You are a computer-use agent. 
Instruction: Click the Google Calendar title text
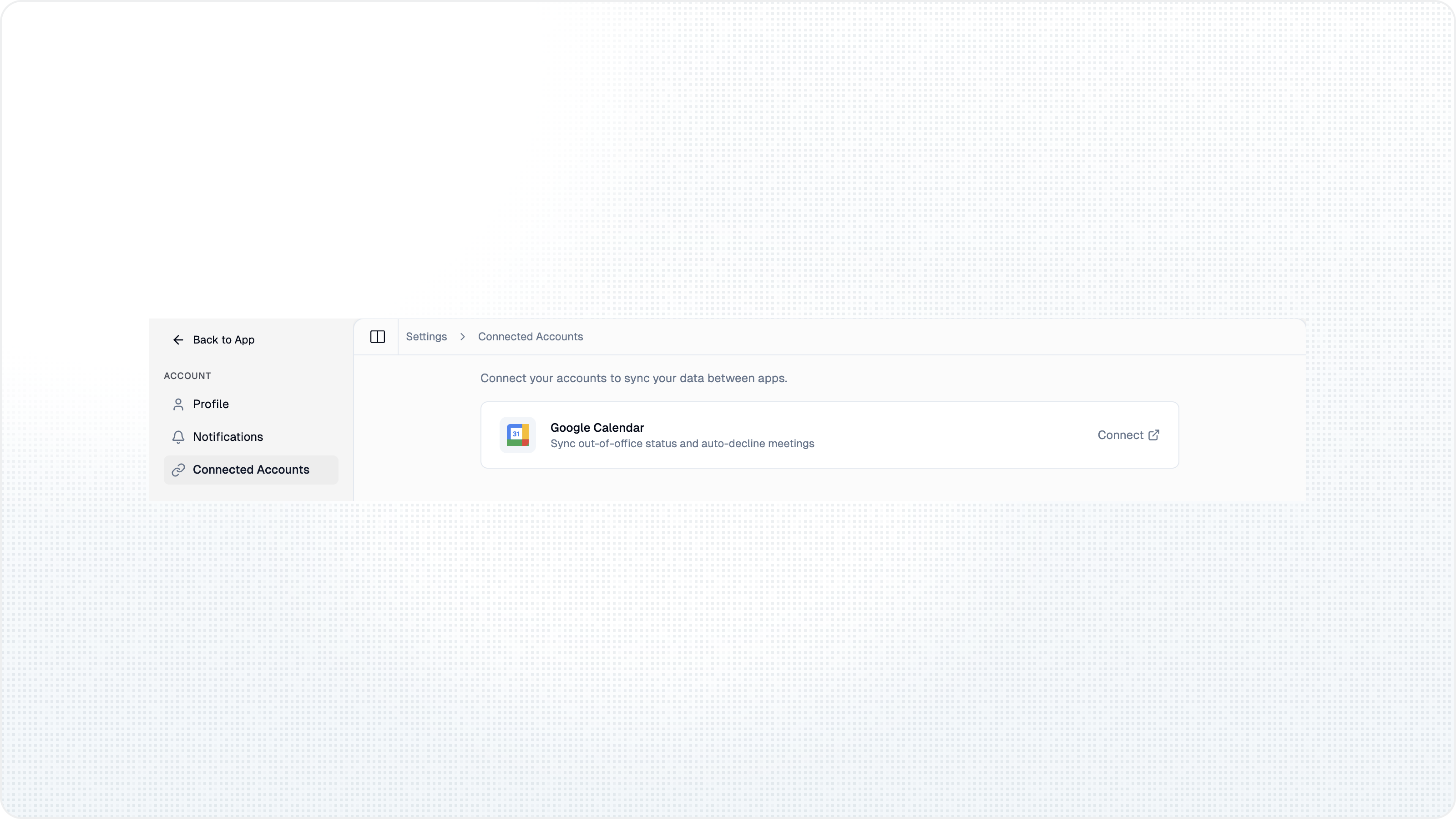(597, 428)
